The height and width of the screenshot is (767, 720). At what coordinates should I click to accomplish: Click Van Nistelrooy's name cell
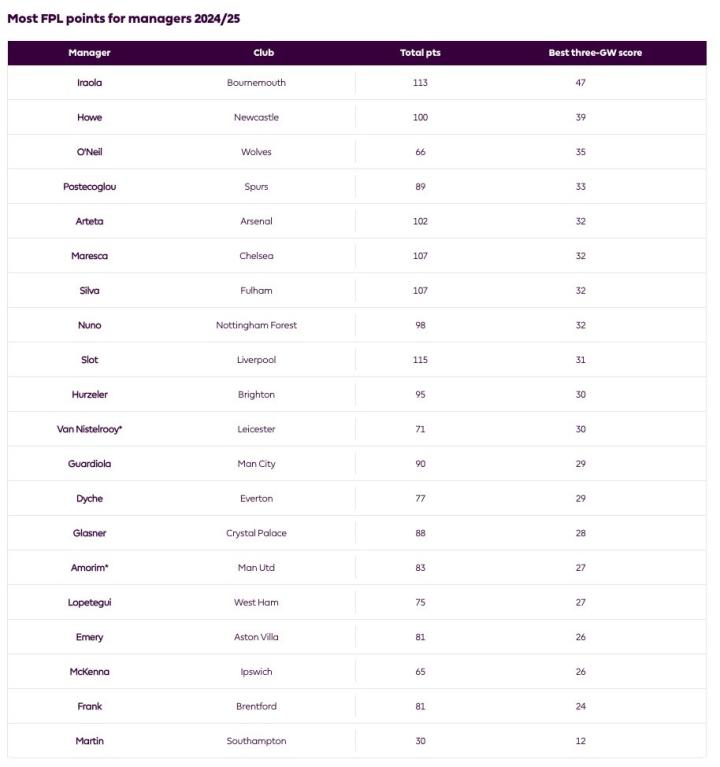(89, 429)
